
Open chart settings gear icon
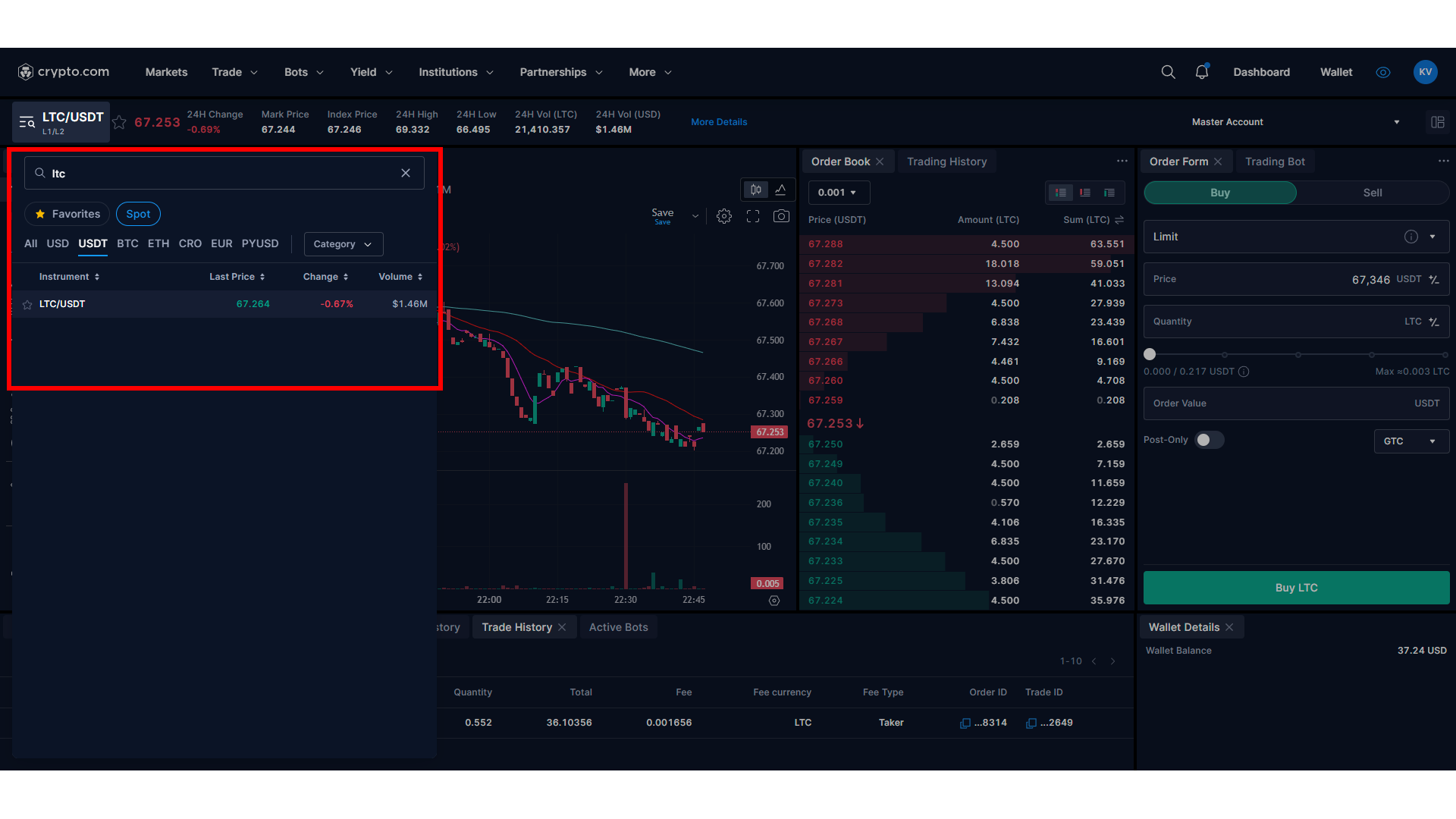coord(724,216)
